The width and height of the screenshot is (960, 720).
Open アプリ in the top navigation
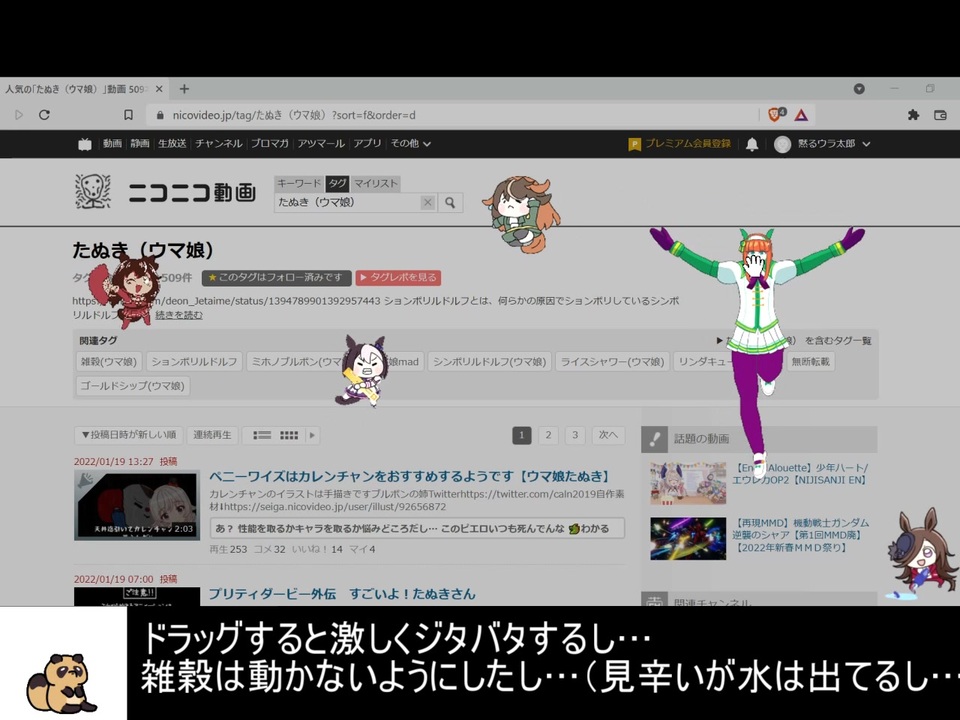click(367, 144)
